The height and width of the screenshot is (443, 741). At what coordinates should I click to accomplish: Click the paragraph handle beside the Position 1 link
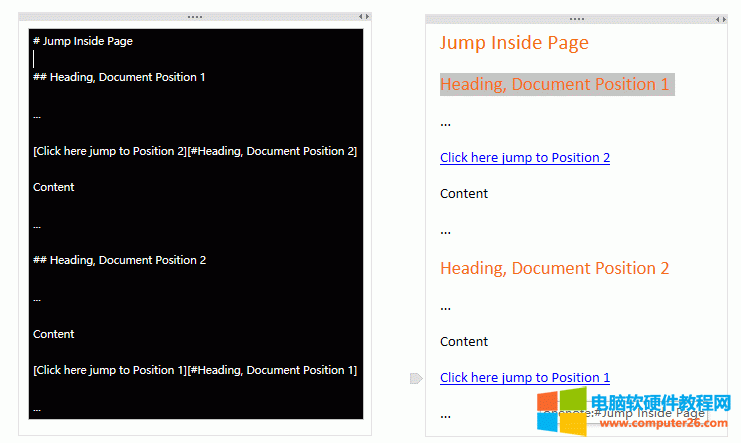click(x=416, y=378)
